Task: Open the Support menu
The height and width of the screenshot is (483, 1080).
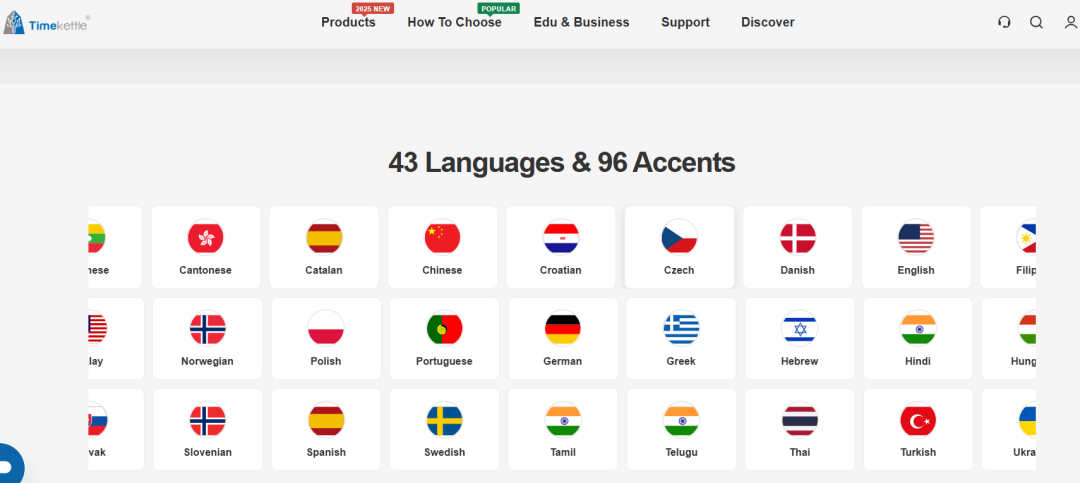Action: (x=685, y=22)
